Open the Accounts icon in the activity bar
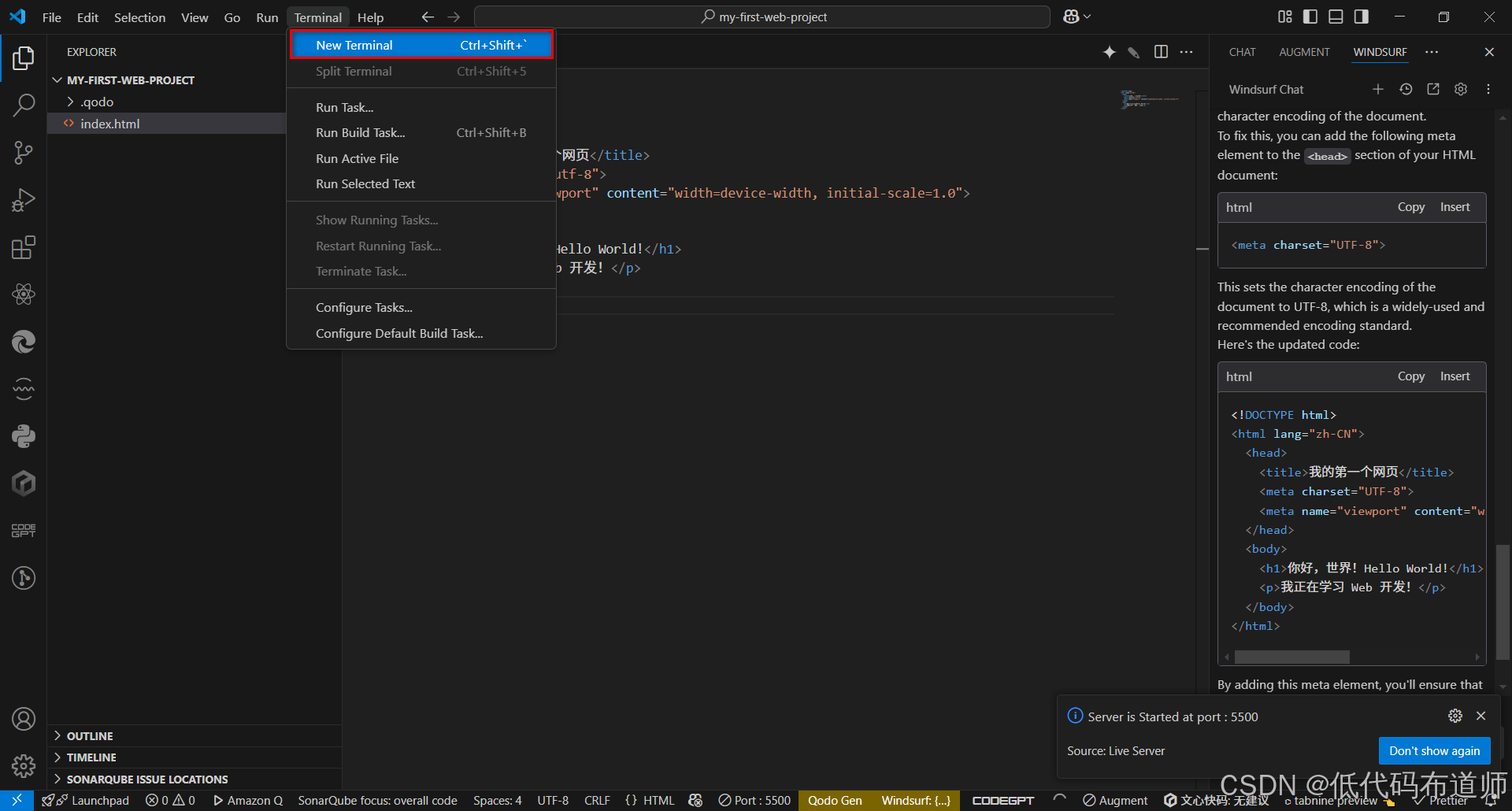Screen dimensions: 1512x811 tap(24, 719)
